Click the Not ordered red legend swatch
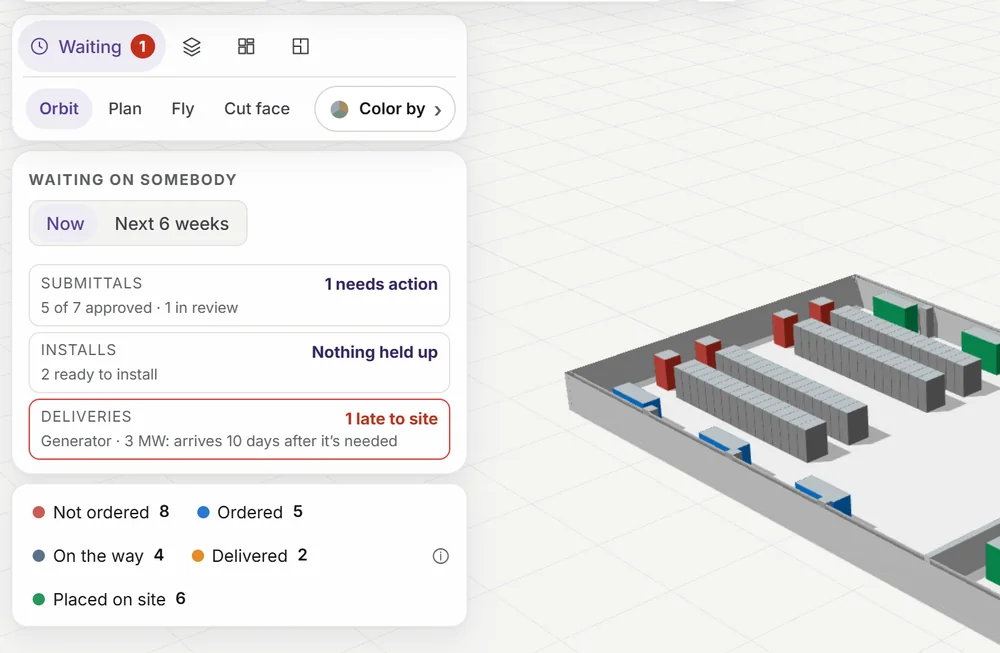This screenshot has height=653, width=1000. click(39, 512)
